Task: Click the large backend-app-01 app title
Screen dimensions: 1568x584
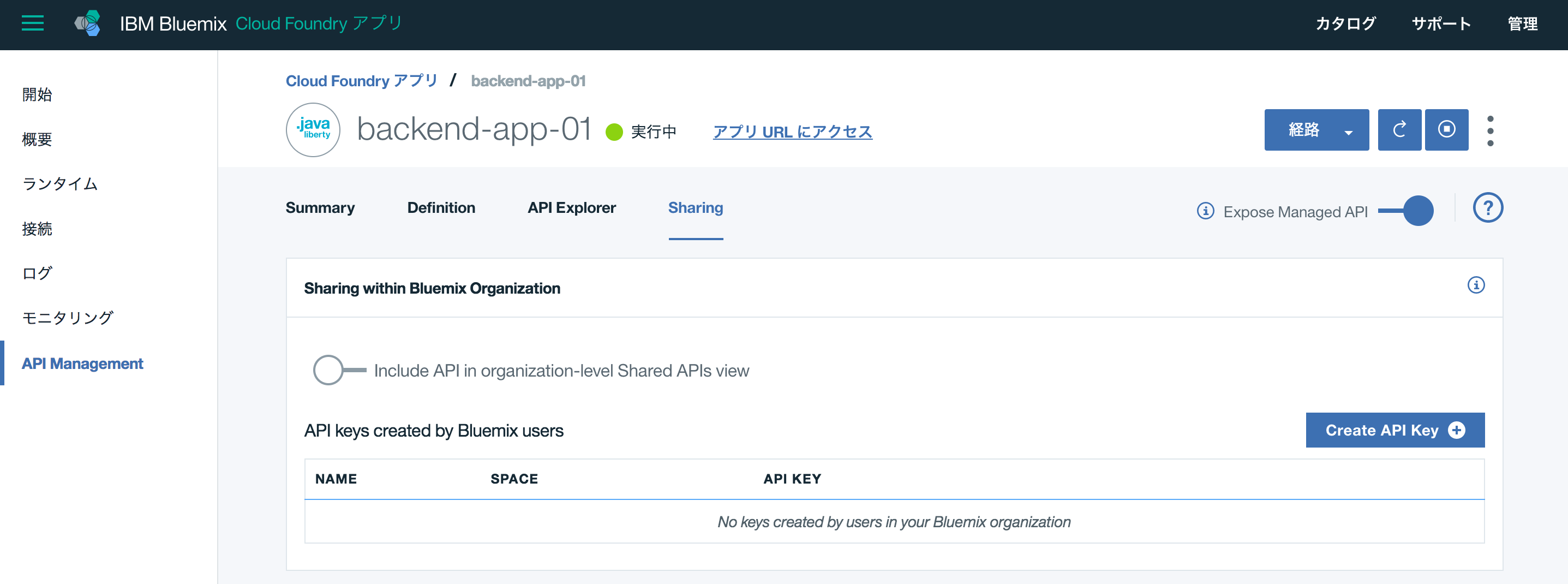Action: (474, 130)
